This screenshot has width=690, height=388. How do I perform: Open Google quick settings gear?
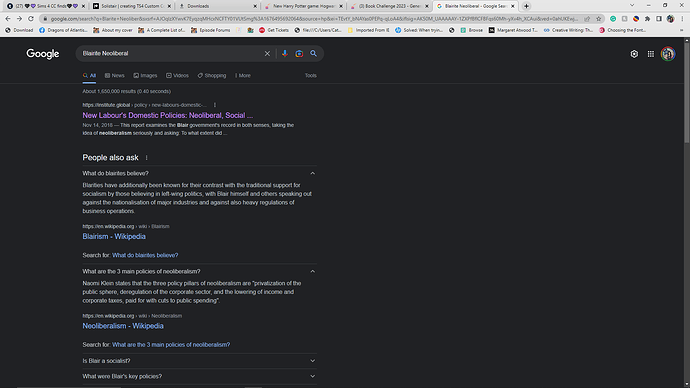click(x=634, y=54)
